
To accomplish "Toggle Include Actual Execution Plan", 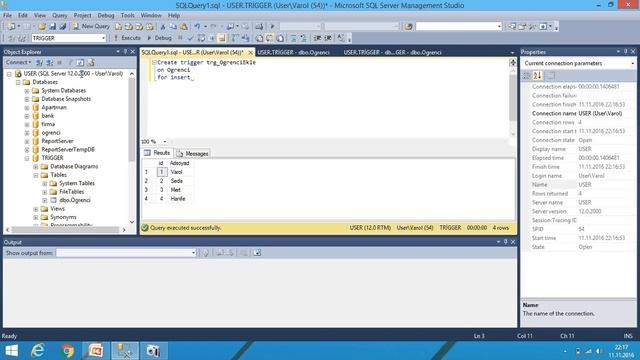I will pyautogui.click(x=235, y=38).
